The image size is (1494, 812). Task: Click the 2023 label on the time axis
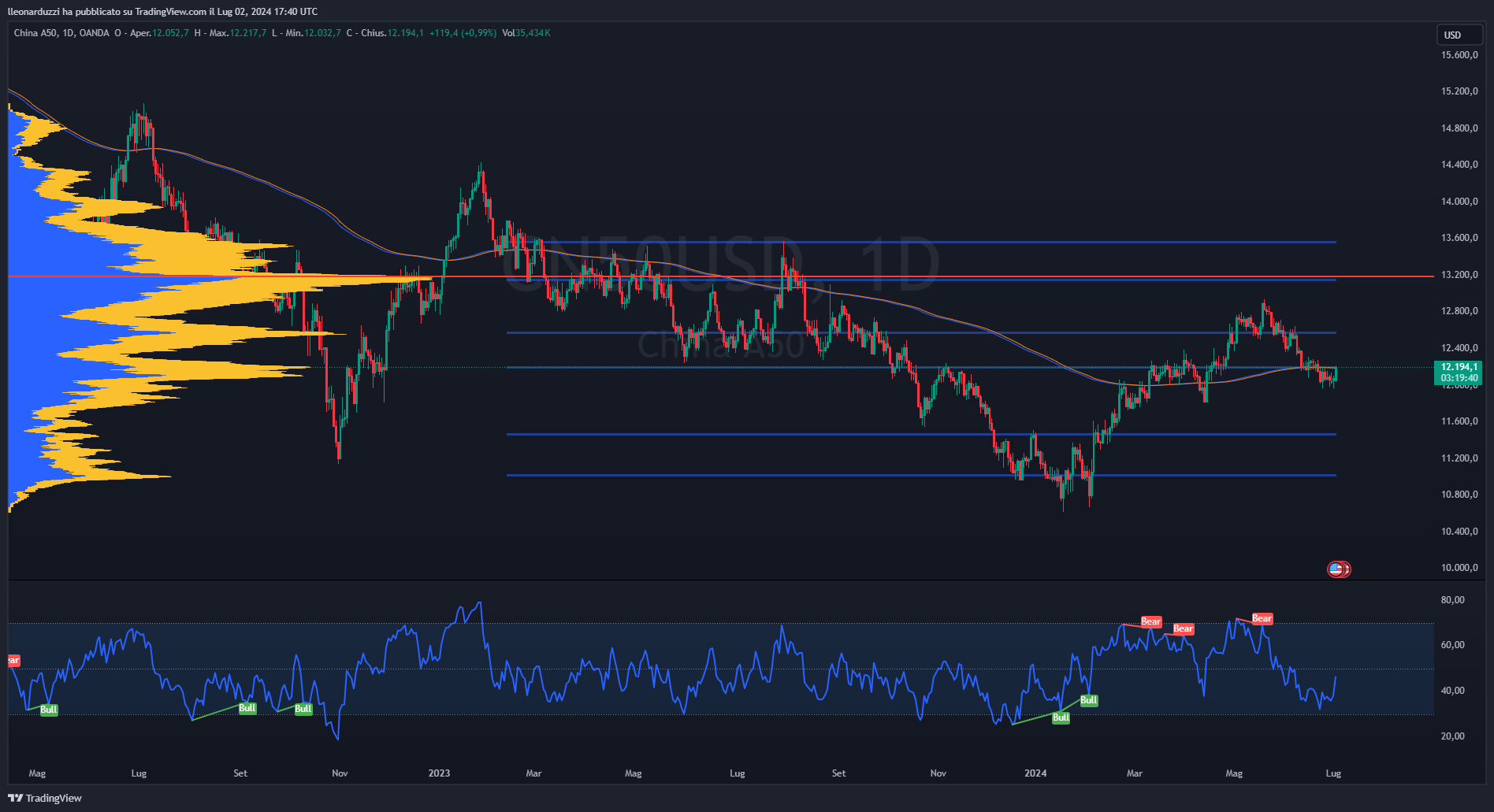[x=439, y=773]
